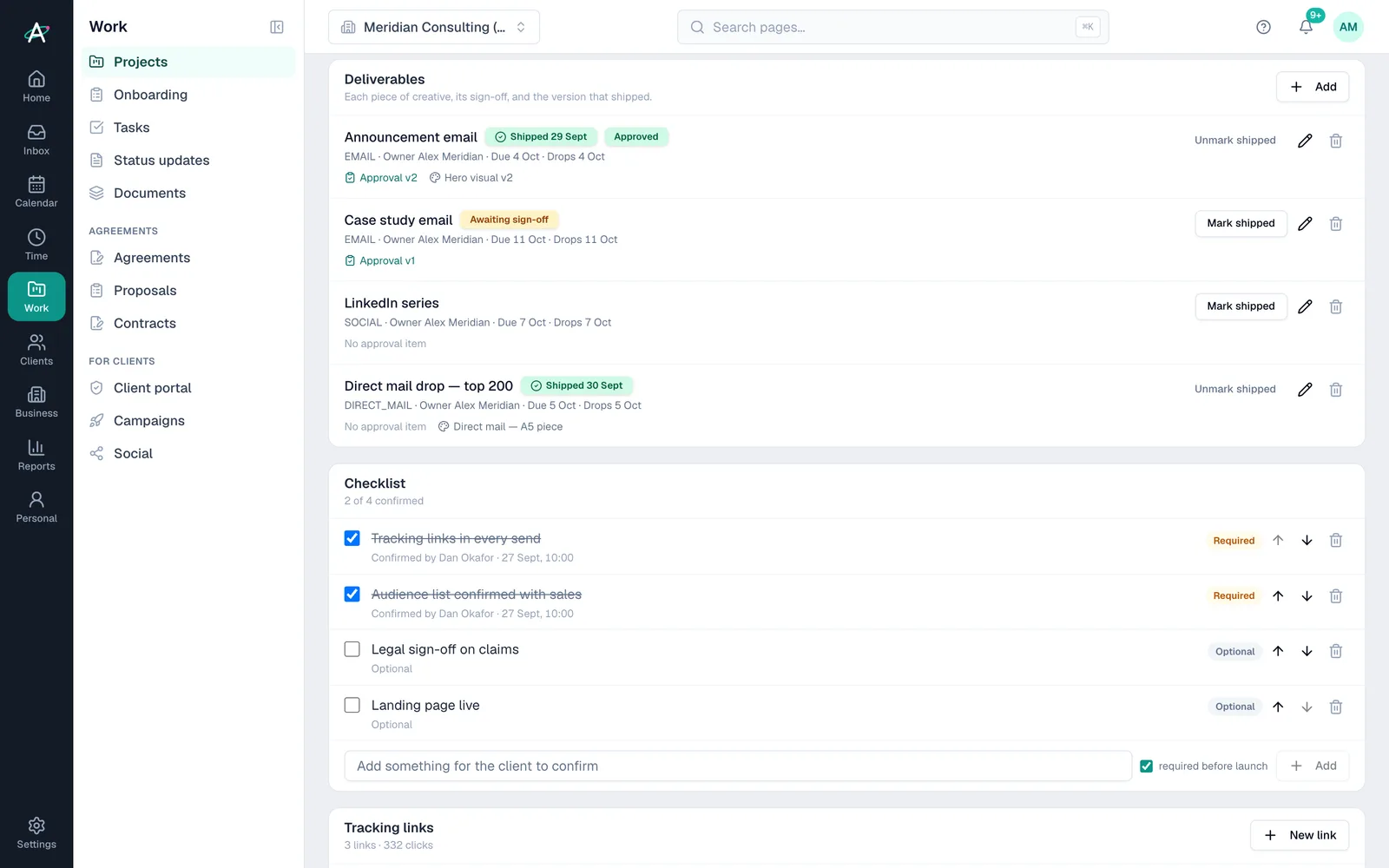
Task: Open Campaigns in the sidebar
Action: coord(188,421)
